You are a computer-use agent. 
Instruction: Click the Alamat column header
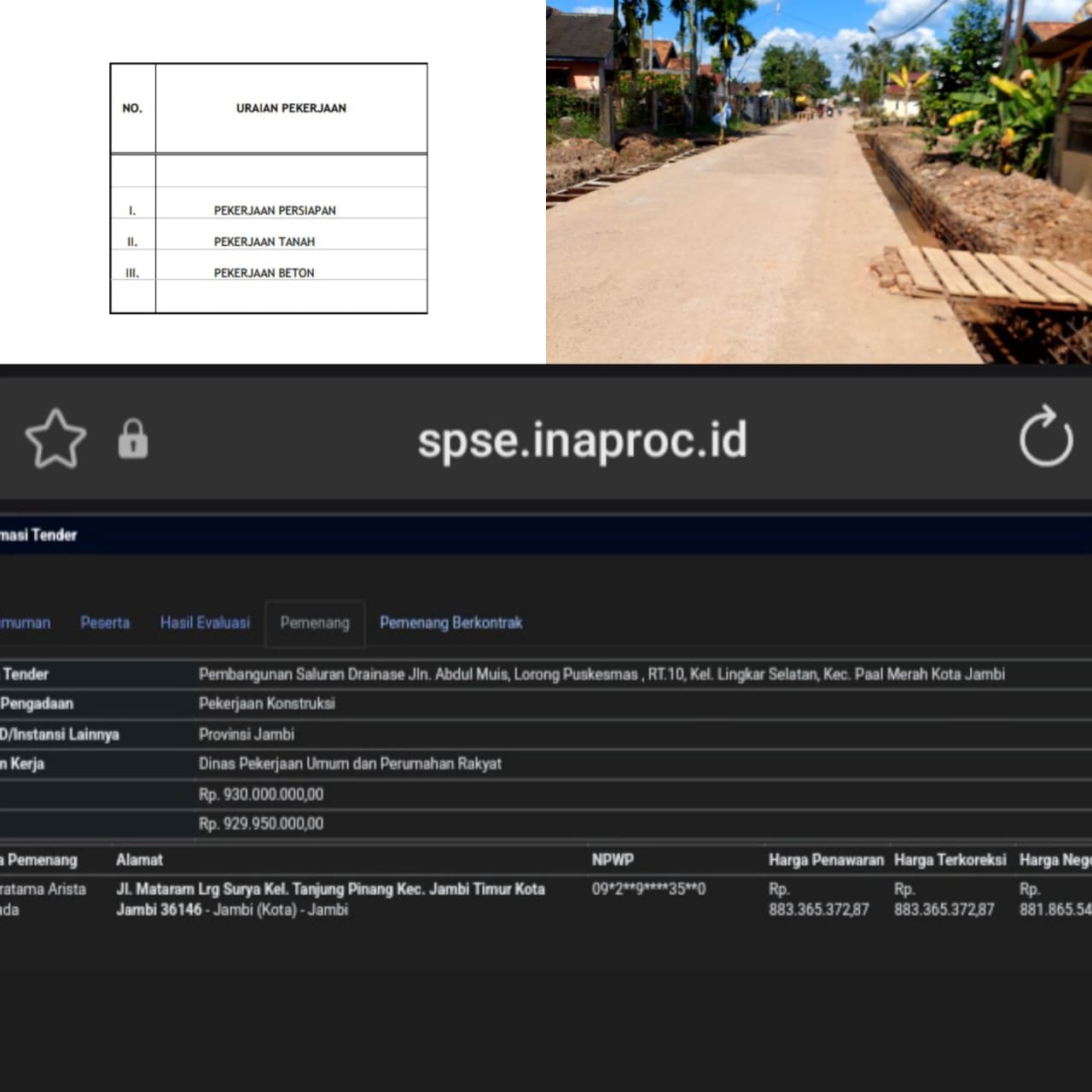pyautogui.click(x=139, y=860)
